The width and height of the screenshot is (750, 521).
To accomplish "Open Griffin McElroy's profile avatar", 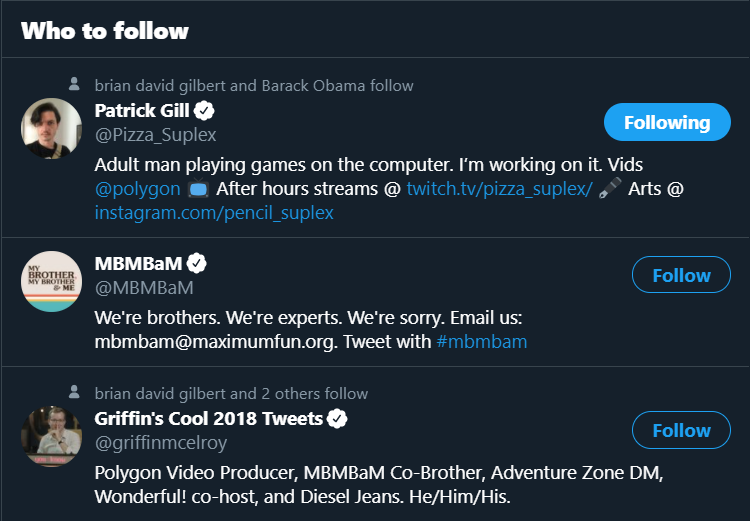I will (51, 436).
